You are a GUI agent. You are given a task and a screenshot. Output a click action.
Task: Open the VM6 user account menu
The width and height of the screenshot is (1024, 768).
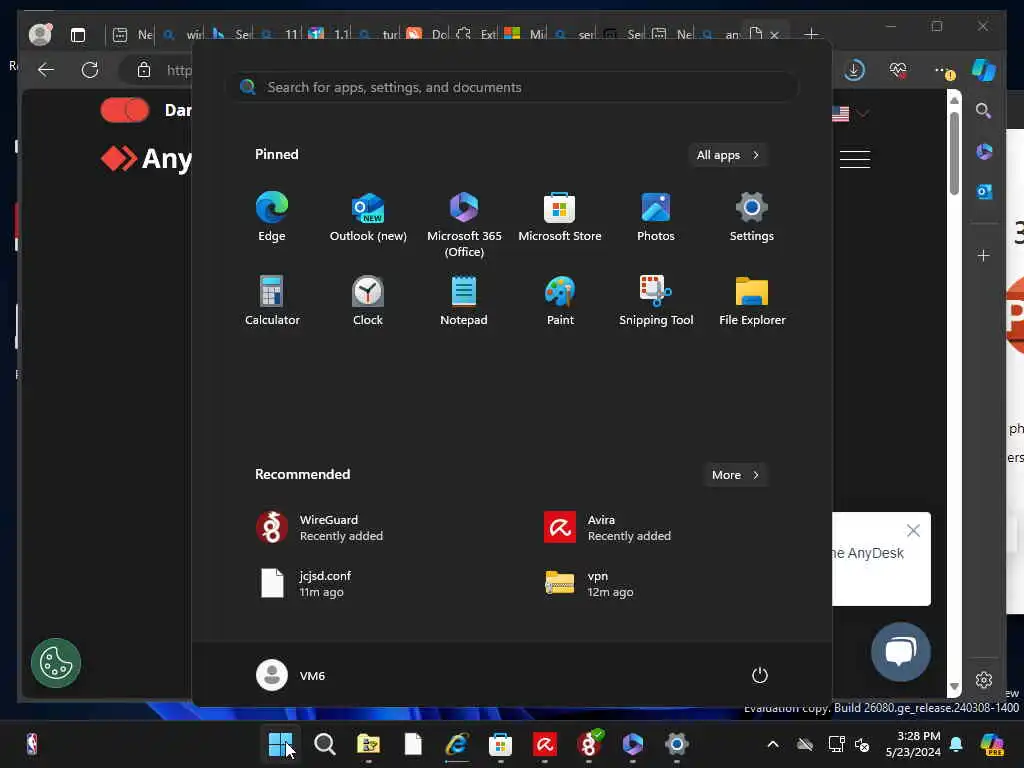pos(291,675)
